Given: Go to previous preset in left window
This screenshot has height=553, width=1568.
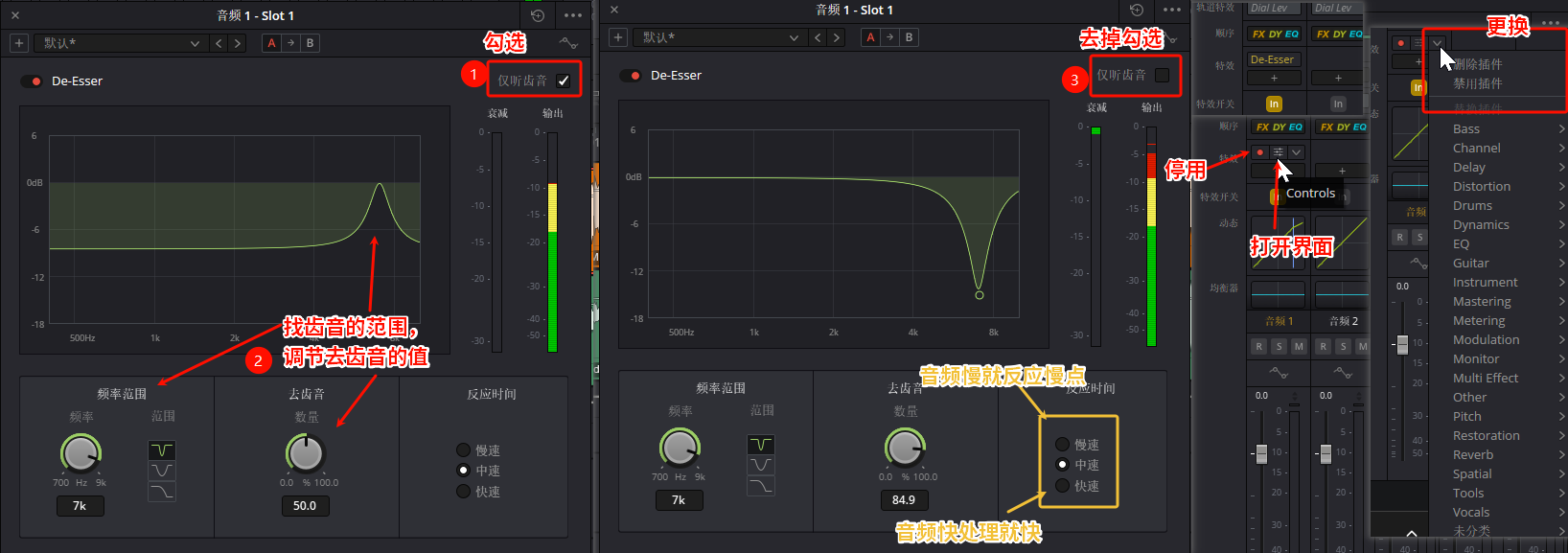Looking at the screenshot, I should click(x=219, y=43).
